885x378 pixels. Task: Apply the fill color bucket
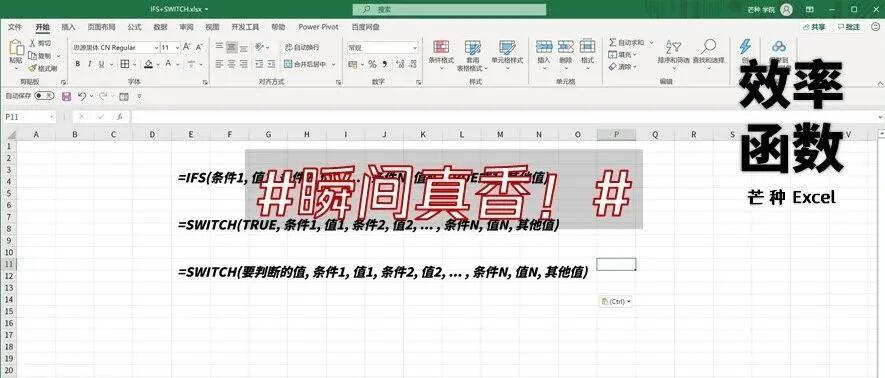[148, 64]
